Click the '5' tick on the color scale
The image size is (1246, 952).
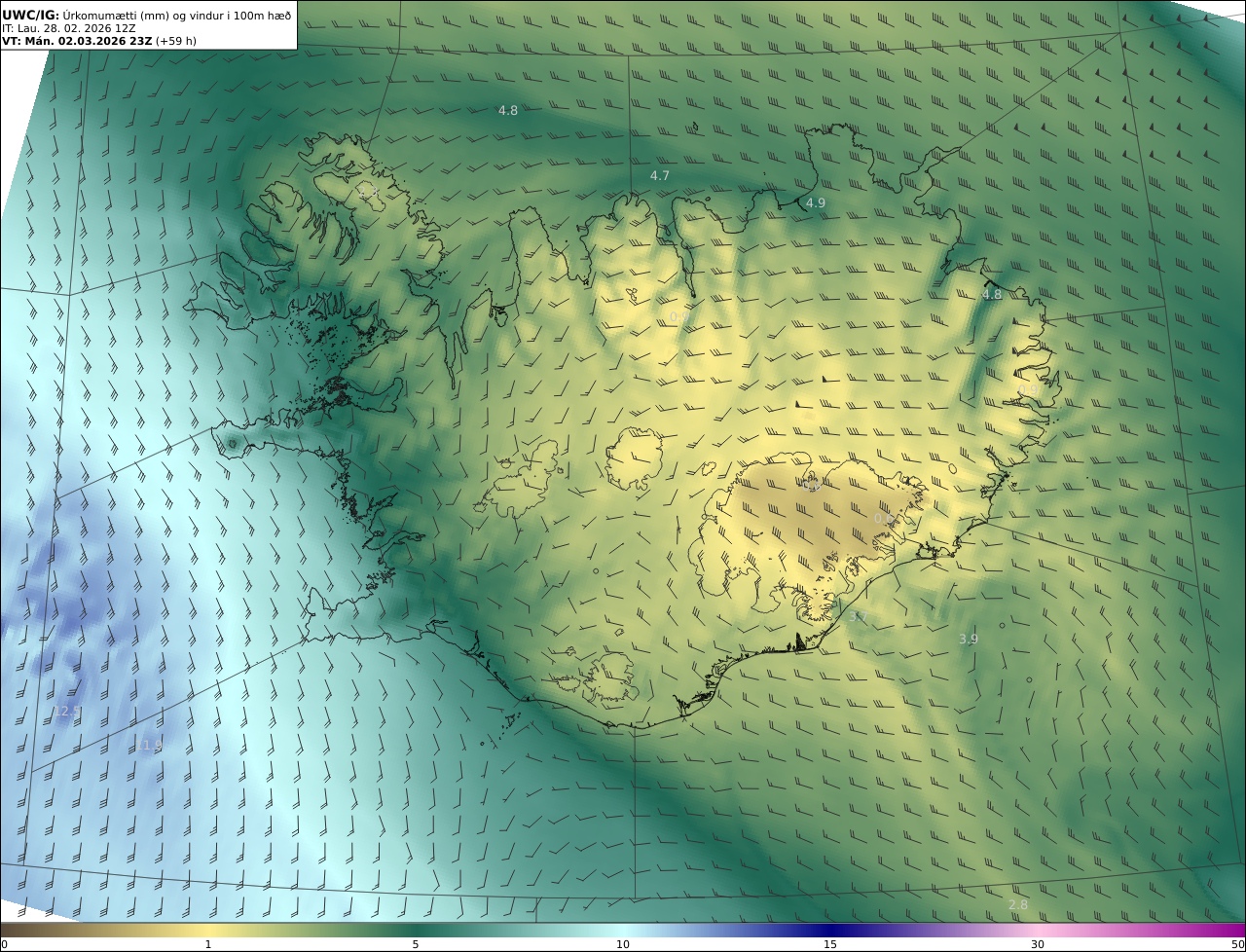(416, 944)
